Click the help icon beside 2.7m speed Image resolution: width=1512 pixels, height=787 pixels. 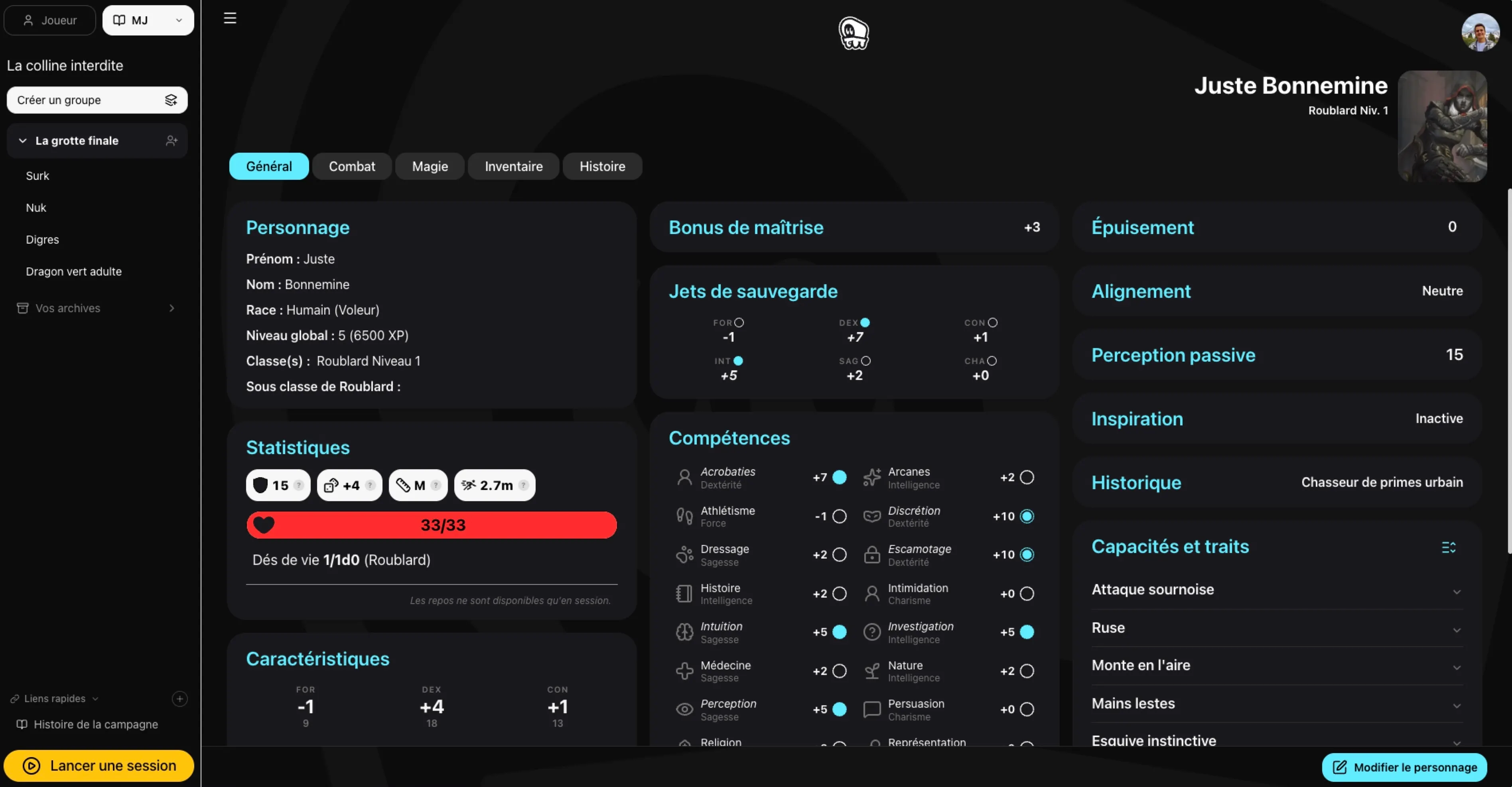[523, 485]
